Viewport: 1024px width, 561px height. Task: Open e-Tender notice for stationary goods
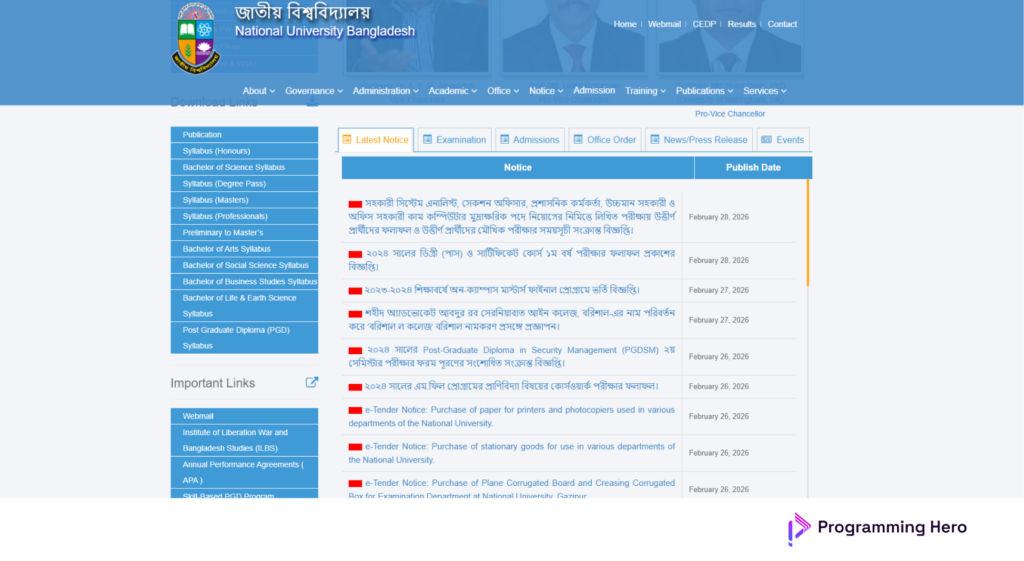click(x=511, y=453)
